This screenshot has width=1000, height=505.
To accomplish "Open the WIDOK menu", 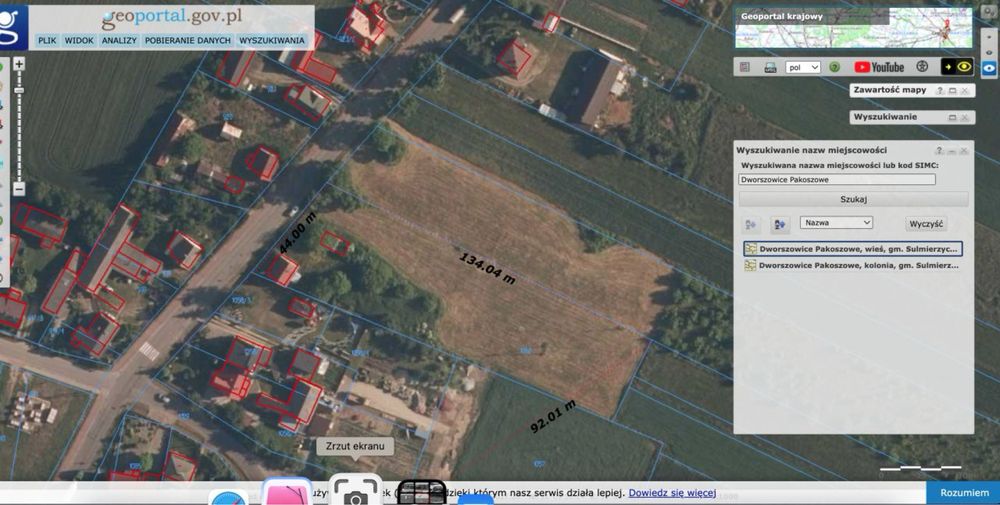I will pyautogui.click(x=79, y=40).
